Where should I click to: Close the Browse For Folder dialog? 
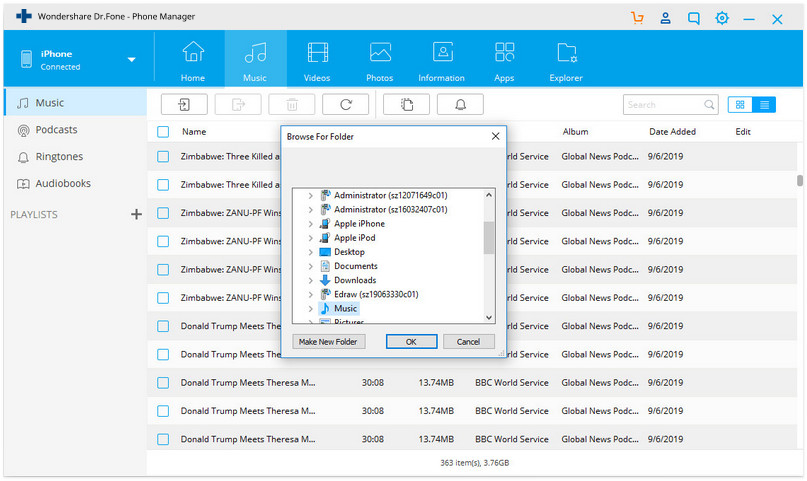(x=495, y=136)
